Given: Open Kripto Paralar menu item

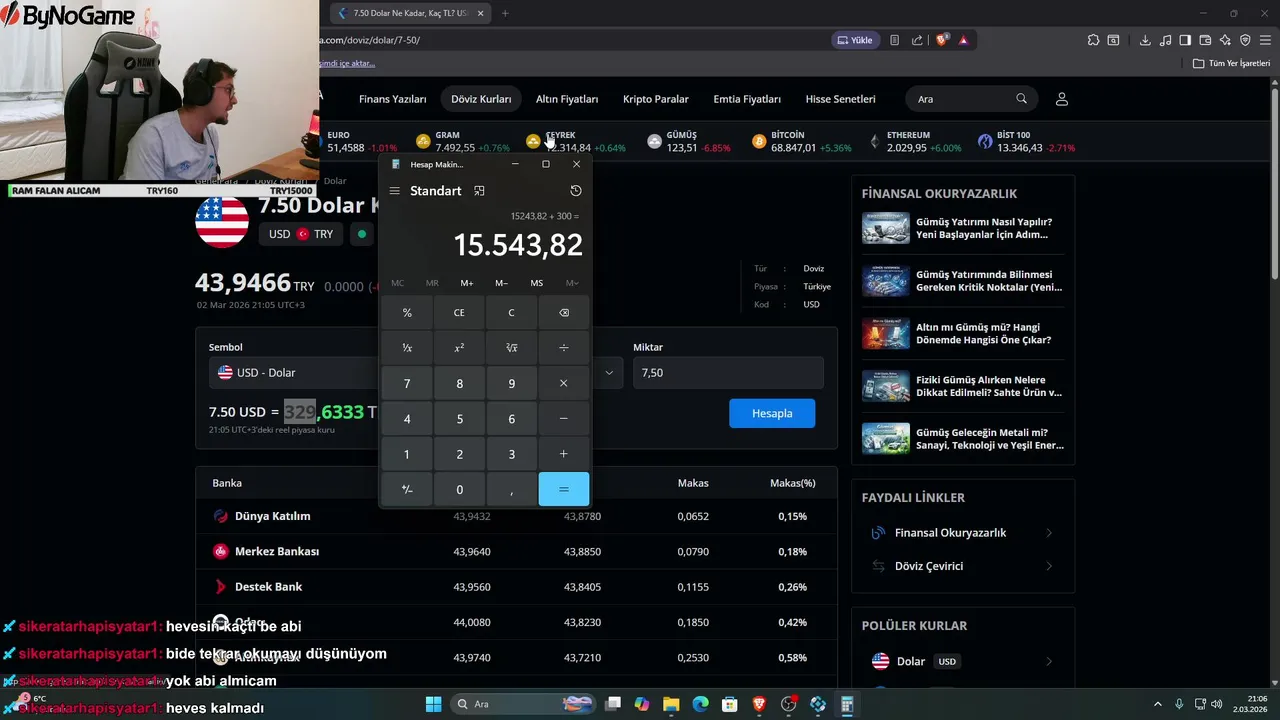Looking at the screenshot, I should point(656,99).
